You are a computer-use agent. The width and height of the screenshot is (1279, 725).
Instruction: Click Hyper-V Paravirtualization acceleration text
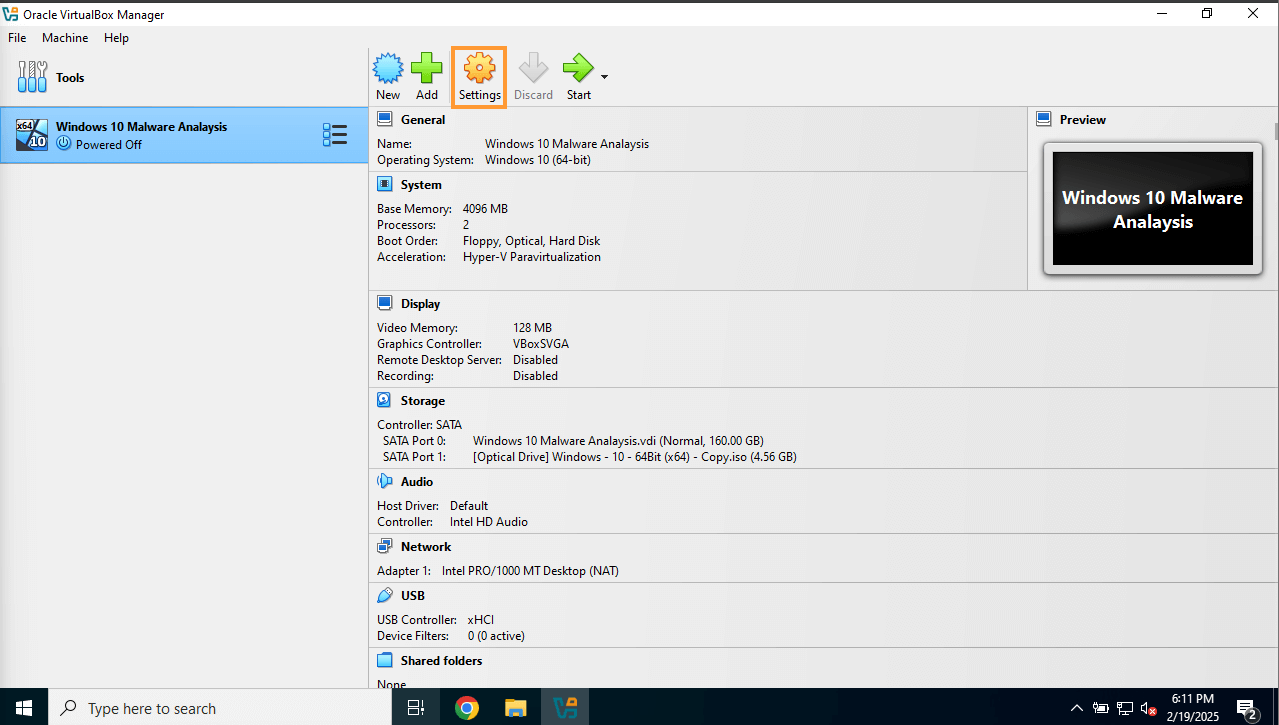click(532, 257)
